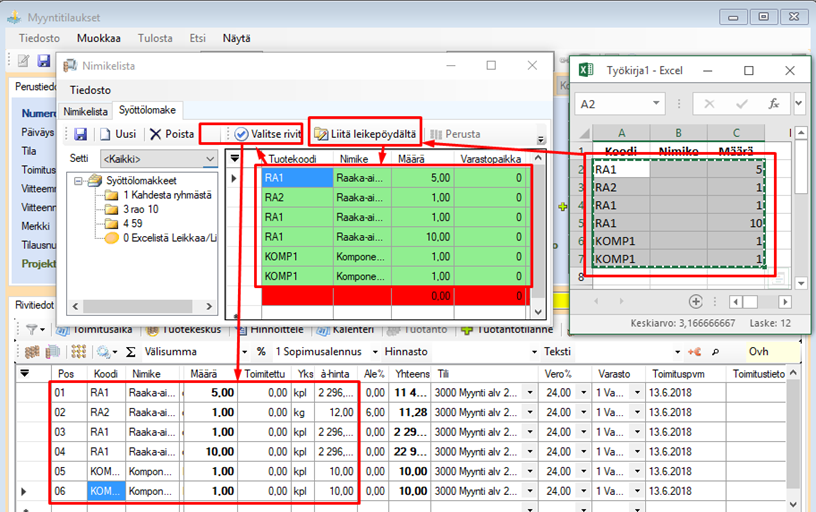Click the Excel insert function fx icon
The width and height of the screenshot is (816, 512).
(x=773, y=104)
